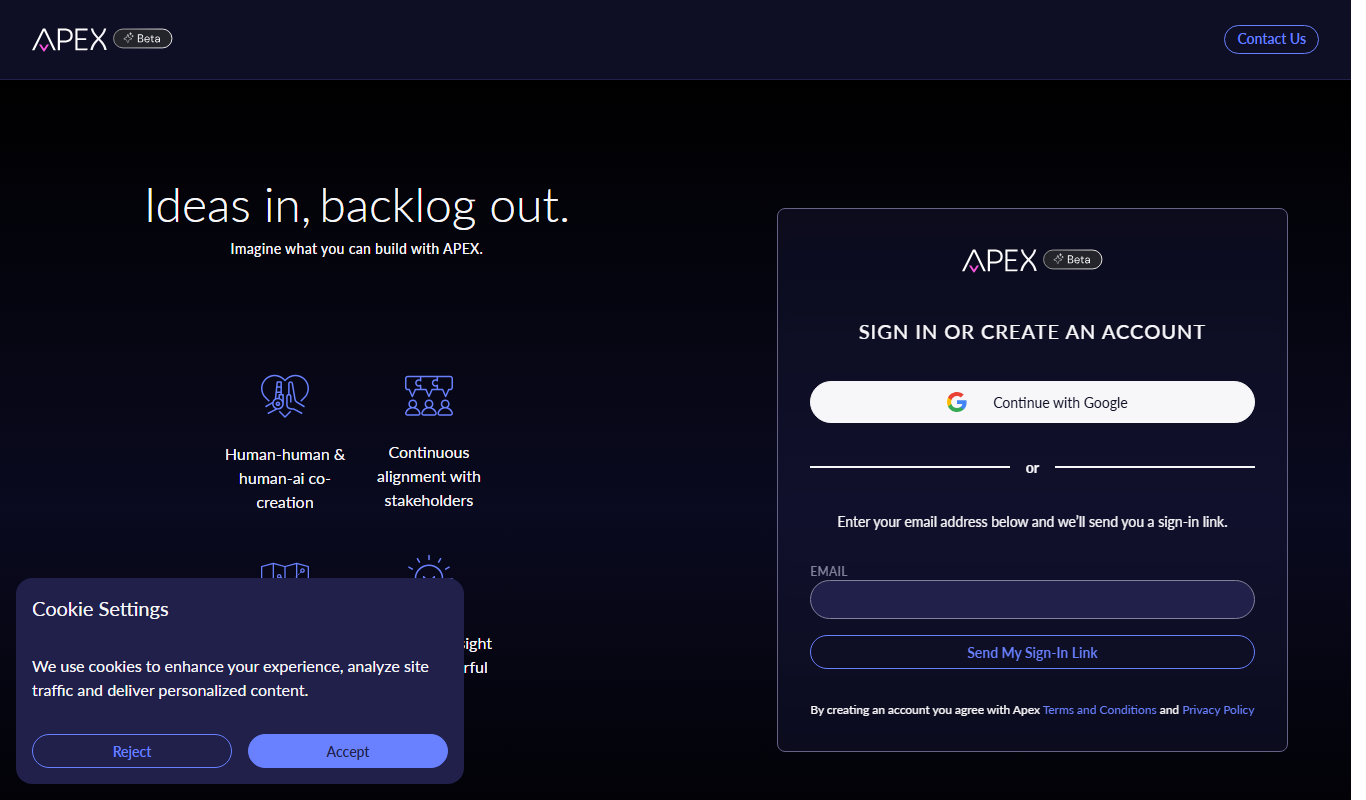1366x800 pixels.
Task: Click the stakeholders alignment group icon
Action: 429,395
